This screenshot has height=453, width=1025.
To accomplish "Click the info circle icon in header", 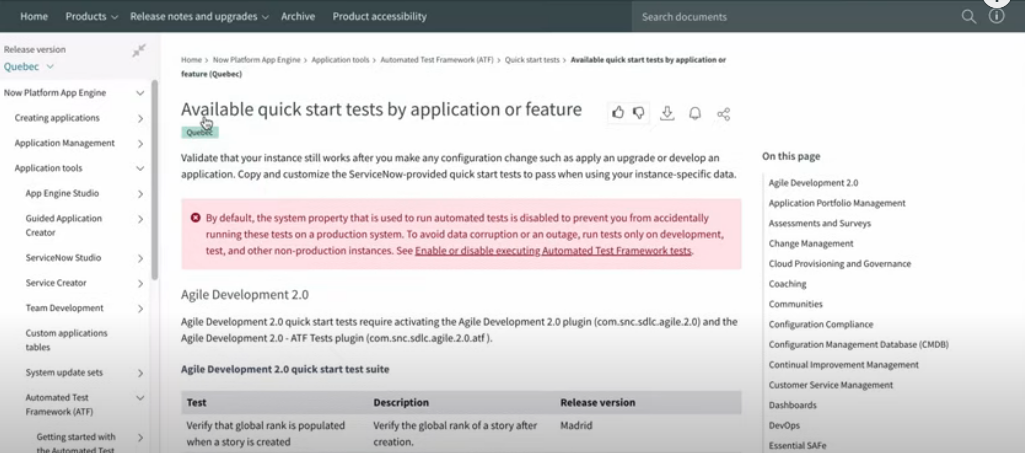I will [x=996, y=16].
